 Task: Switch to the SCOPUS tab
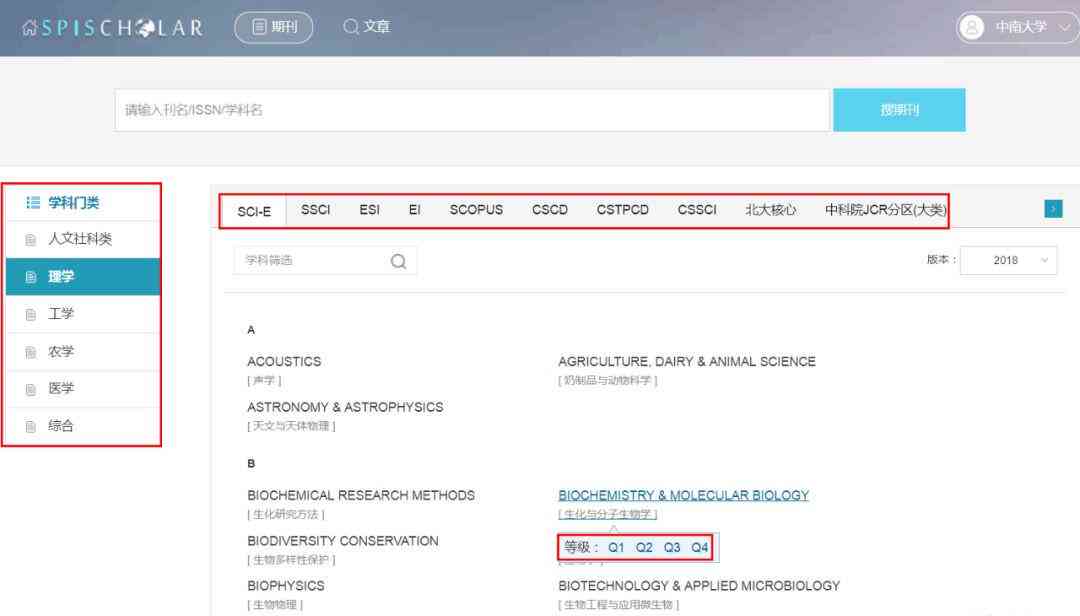(x=476, y=209)
